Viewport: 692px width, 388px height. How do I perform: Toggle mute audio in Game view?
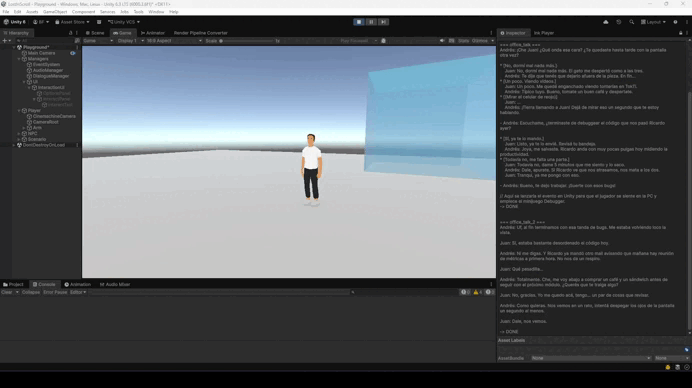pyautogui.click(x=442, y=41)
